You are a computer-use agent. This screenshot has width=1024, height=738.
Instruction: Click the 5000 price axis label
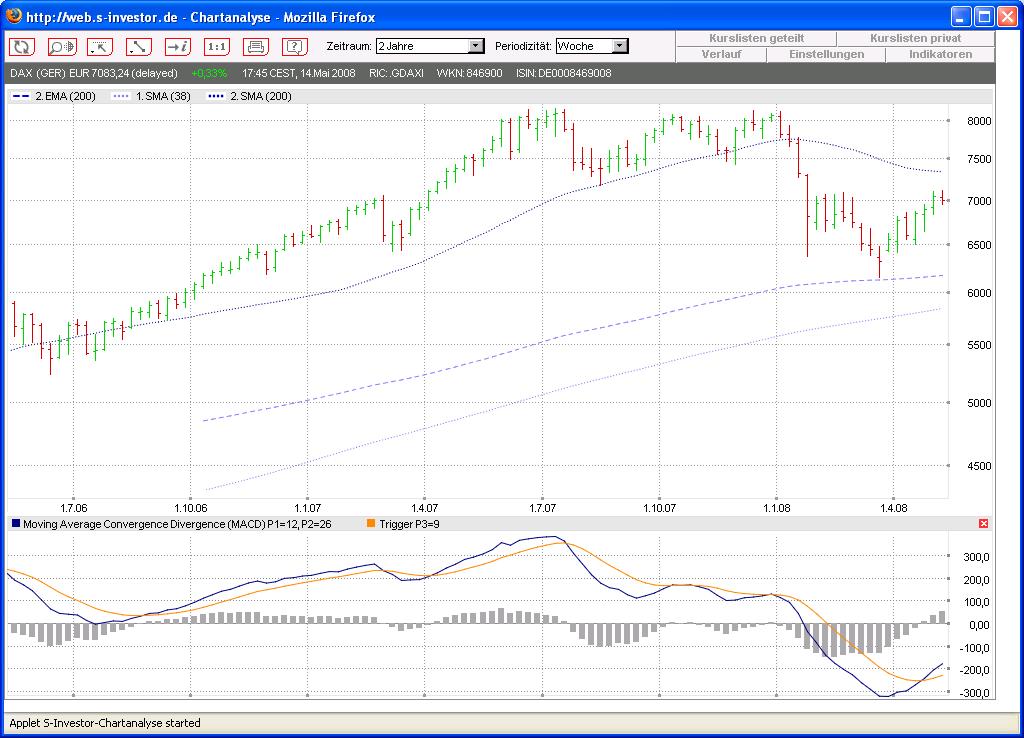(x=979, y=403)
